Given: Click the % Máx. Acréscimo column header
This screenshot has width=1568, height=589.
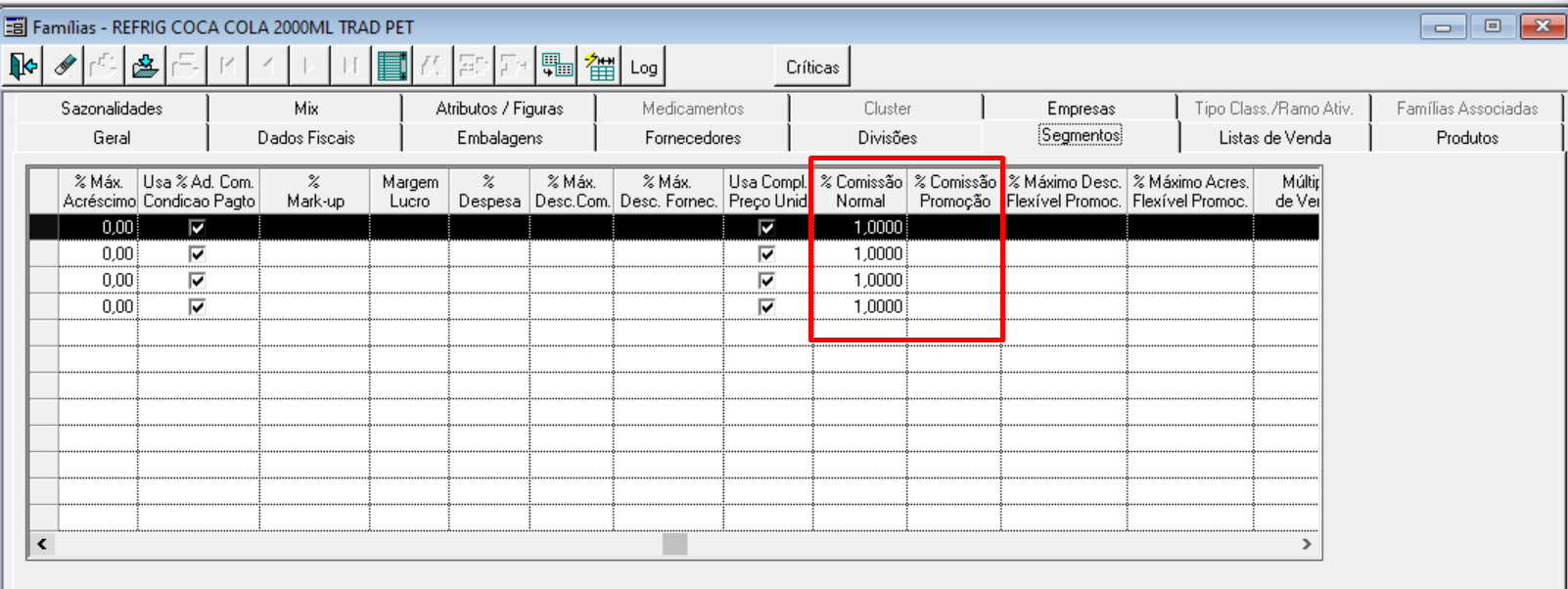Looking at the screenshot, I should pyautogui.click(x=98, y=191).
